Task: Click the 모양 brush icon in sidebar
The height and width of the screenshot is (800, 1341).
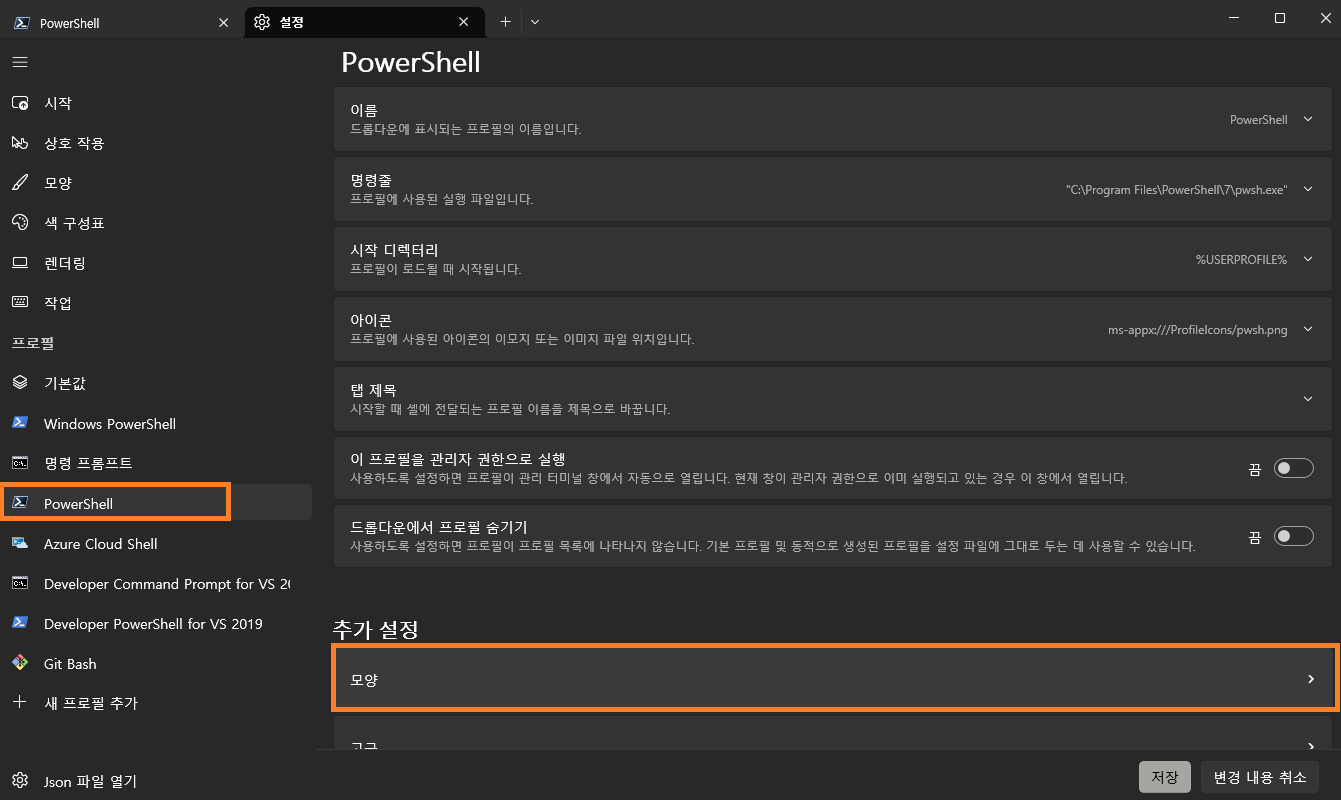Action: tap(20, 183)
